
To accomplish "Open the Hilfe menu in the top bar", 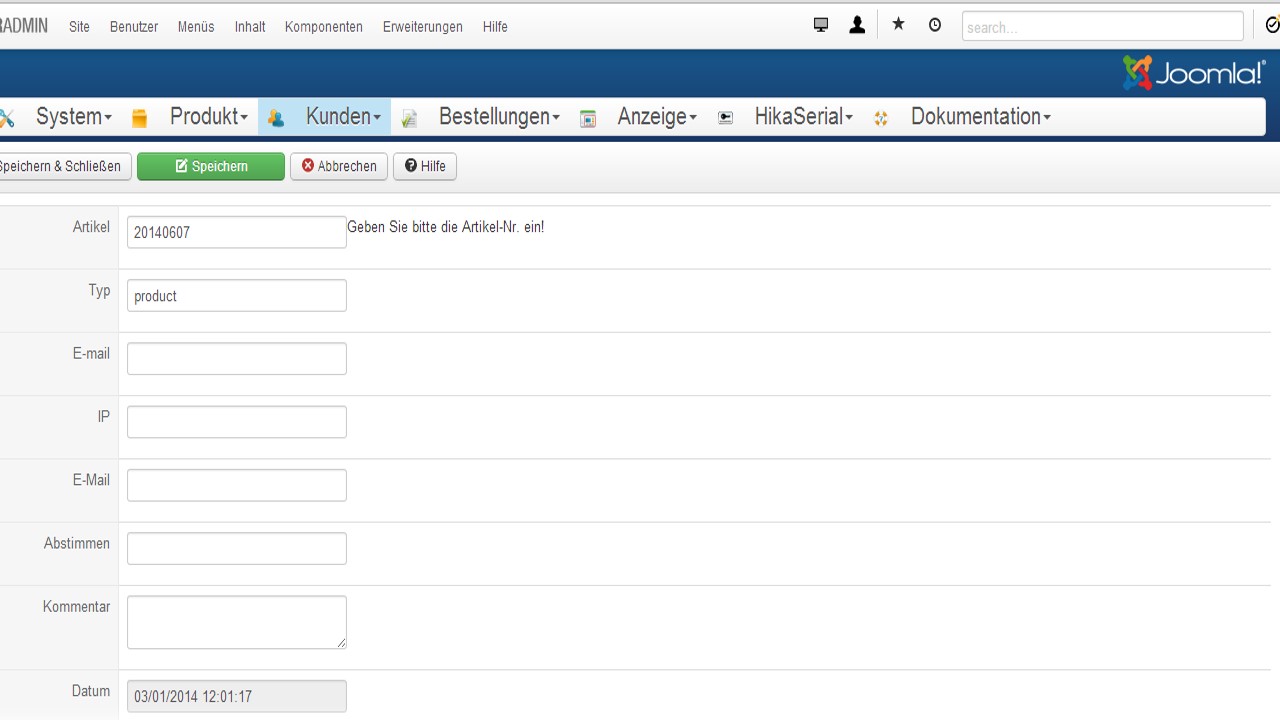I will point(495,27).
